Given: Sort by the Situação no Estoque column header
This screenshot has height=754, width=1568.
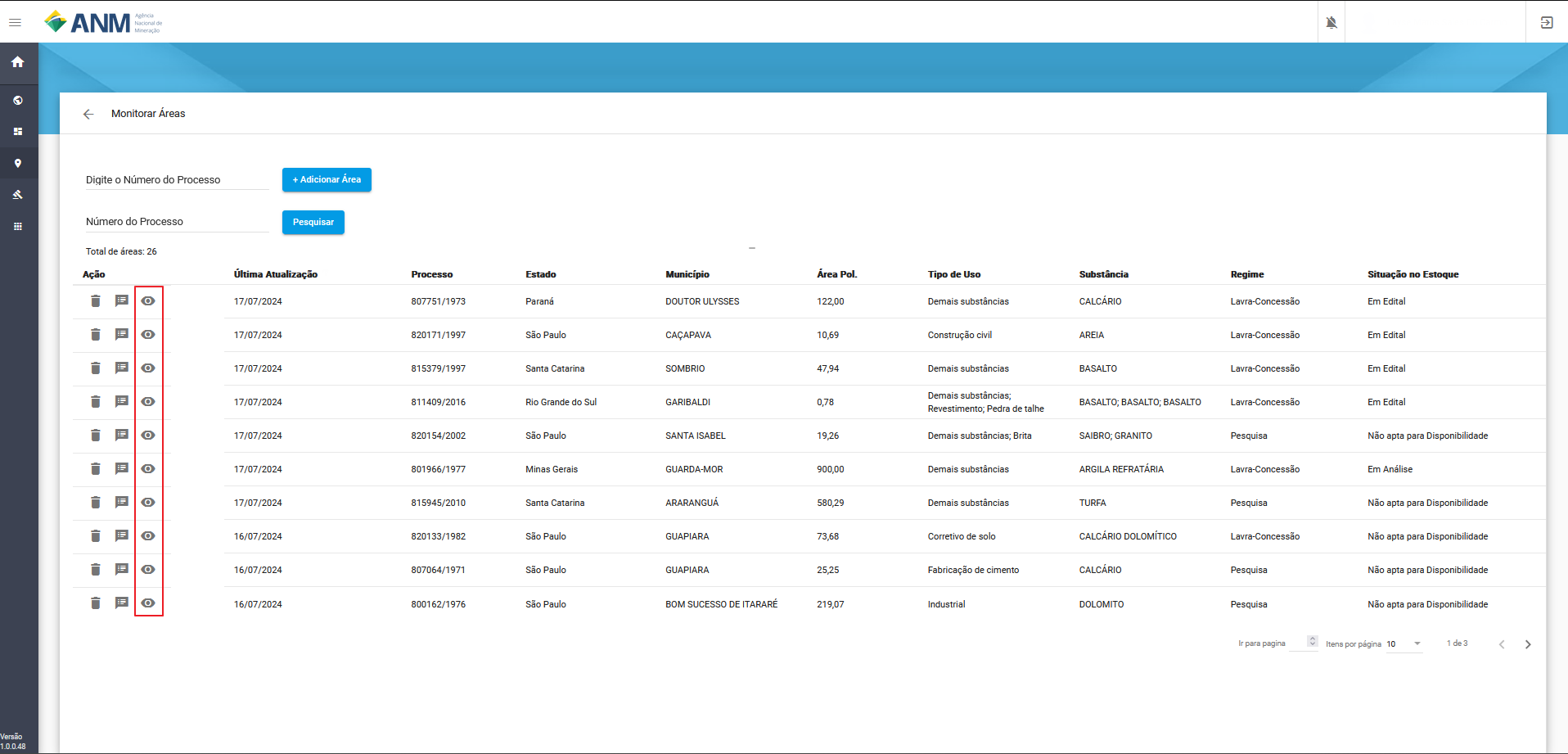Looking at the screenshot, I should tap(1413, 274).
